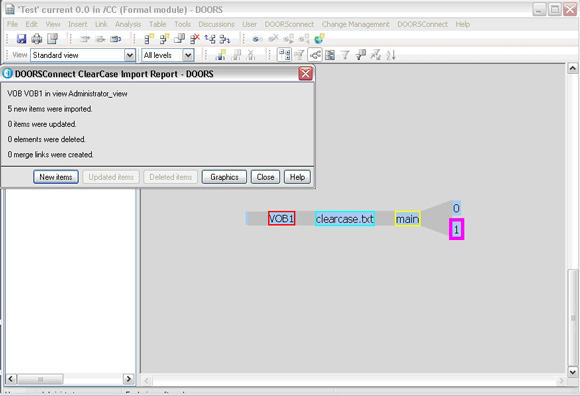Click the sort A-Z icon
The width and height of the screenshot is (580, 396).
[x=391, y=55]
